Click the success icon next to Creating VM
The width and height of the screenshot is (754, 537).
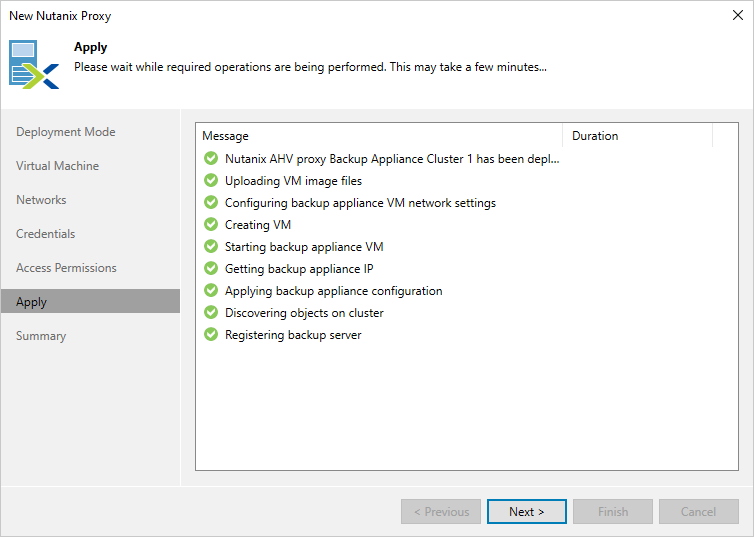click(x=211, y=225)
